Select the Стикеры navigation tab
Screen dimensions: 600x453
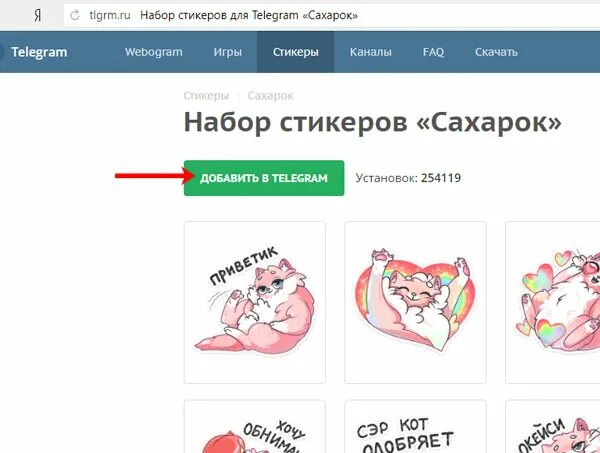295,52
